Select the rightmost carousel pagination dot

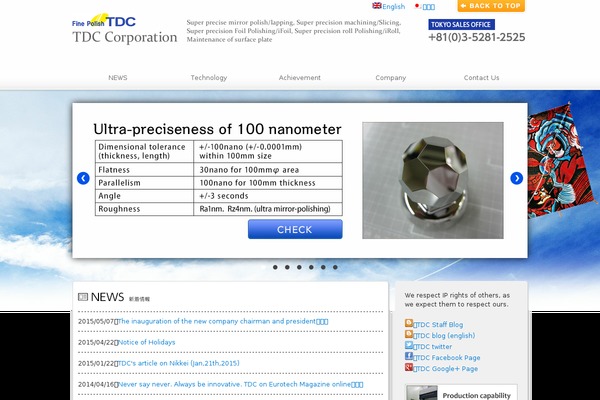pos(335,267)
